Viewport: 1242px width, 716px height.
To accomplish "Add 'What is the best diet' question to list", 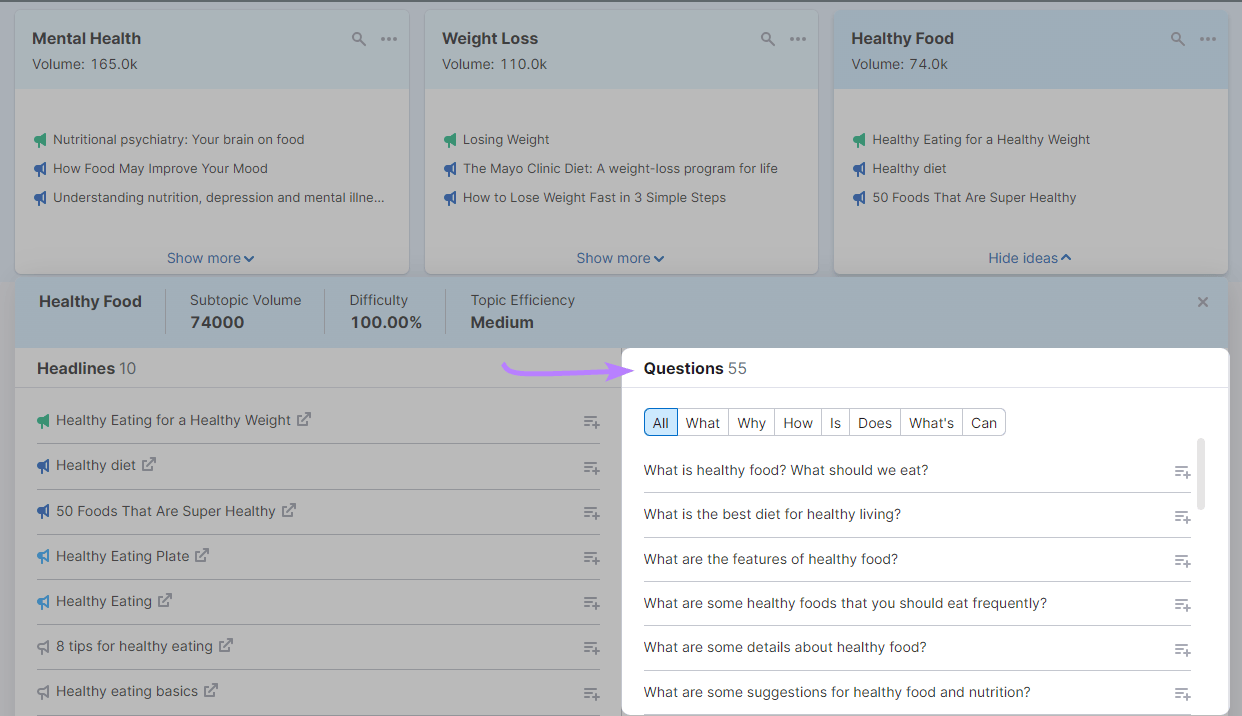I will pos(1182,516).
